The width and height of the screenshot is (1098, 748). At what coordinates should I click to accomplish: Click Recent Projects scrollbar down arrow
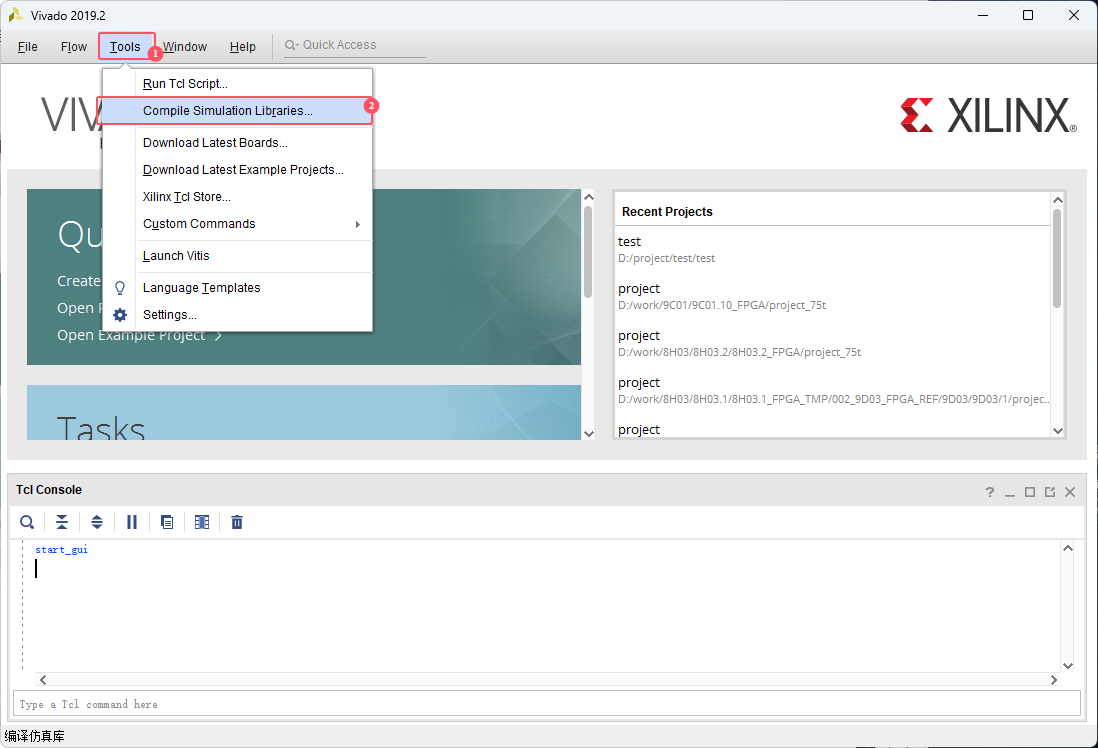1057,431
